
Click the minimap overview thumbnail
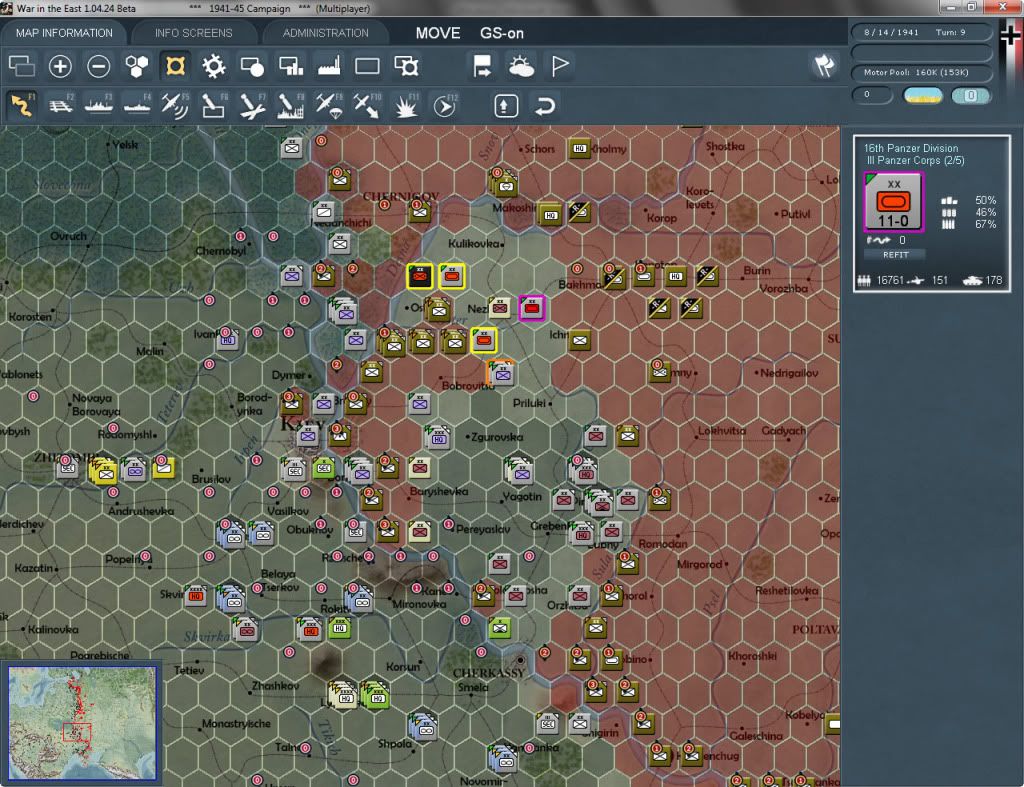pos(82,722)
